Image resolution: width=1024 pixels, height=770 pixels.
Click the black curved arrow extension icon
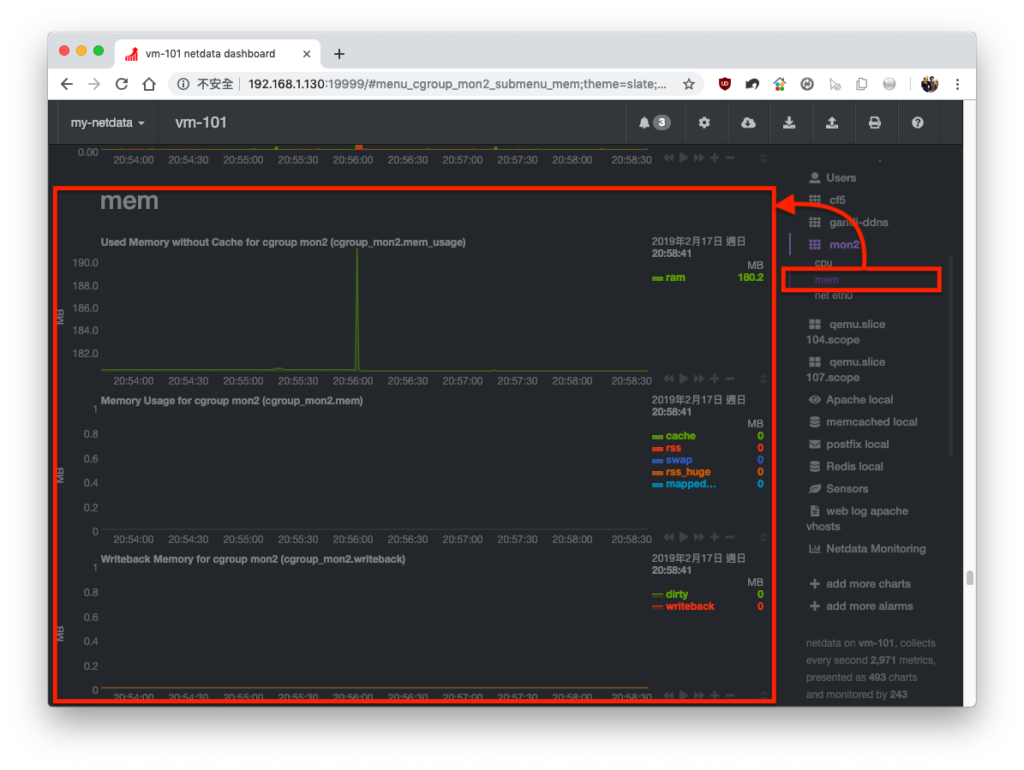point(752,84)
